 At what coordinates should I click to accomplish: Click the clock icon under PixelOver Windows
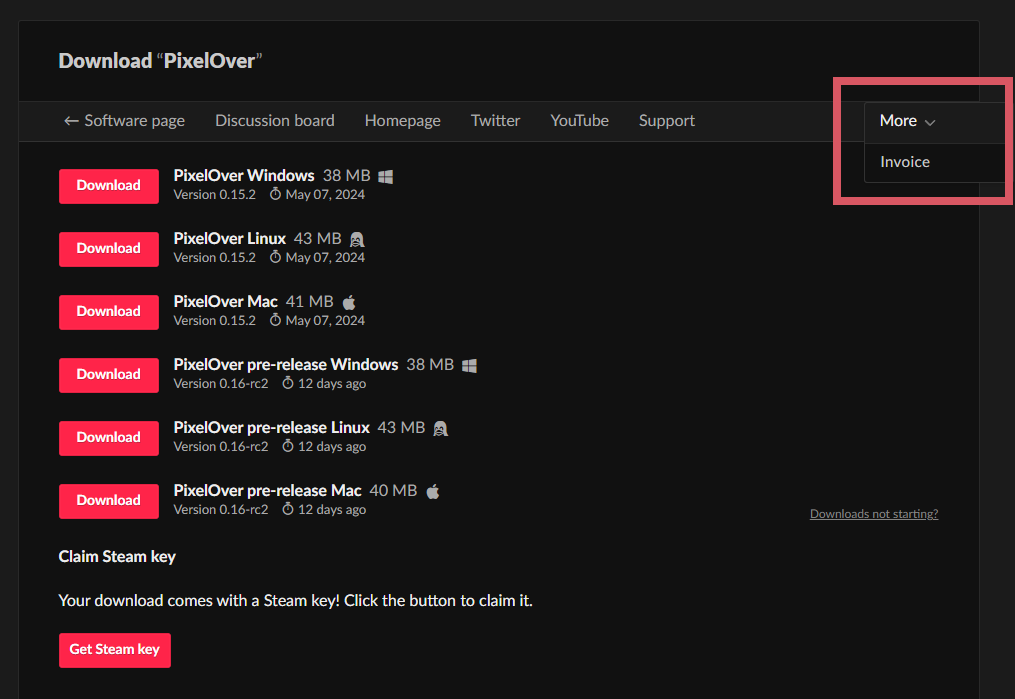pos(276,195)
